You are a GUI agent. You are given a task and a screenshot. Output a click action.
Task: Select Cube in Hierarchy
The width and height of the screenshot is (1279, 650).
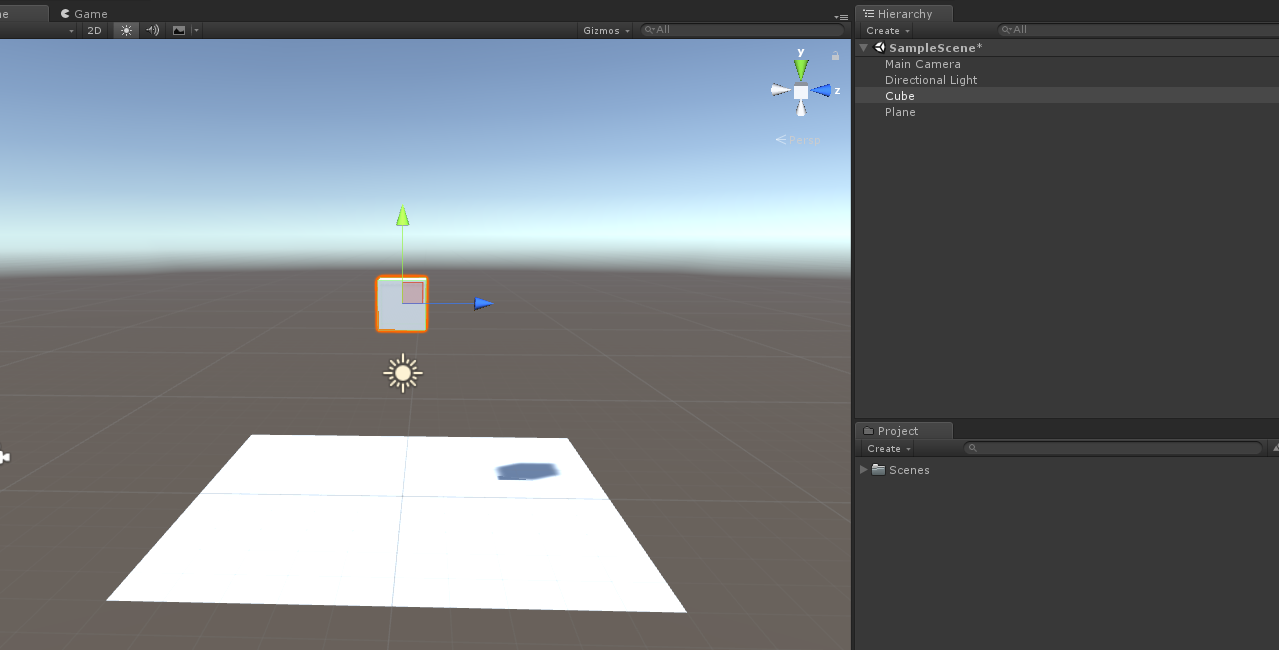coord(1067,96)
